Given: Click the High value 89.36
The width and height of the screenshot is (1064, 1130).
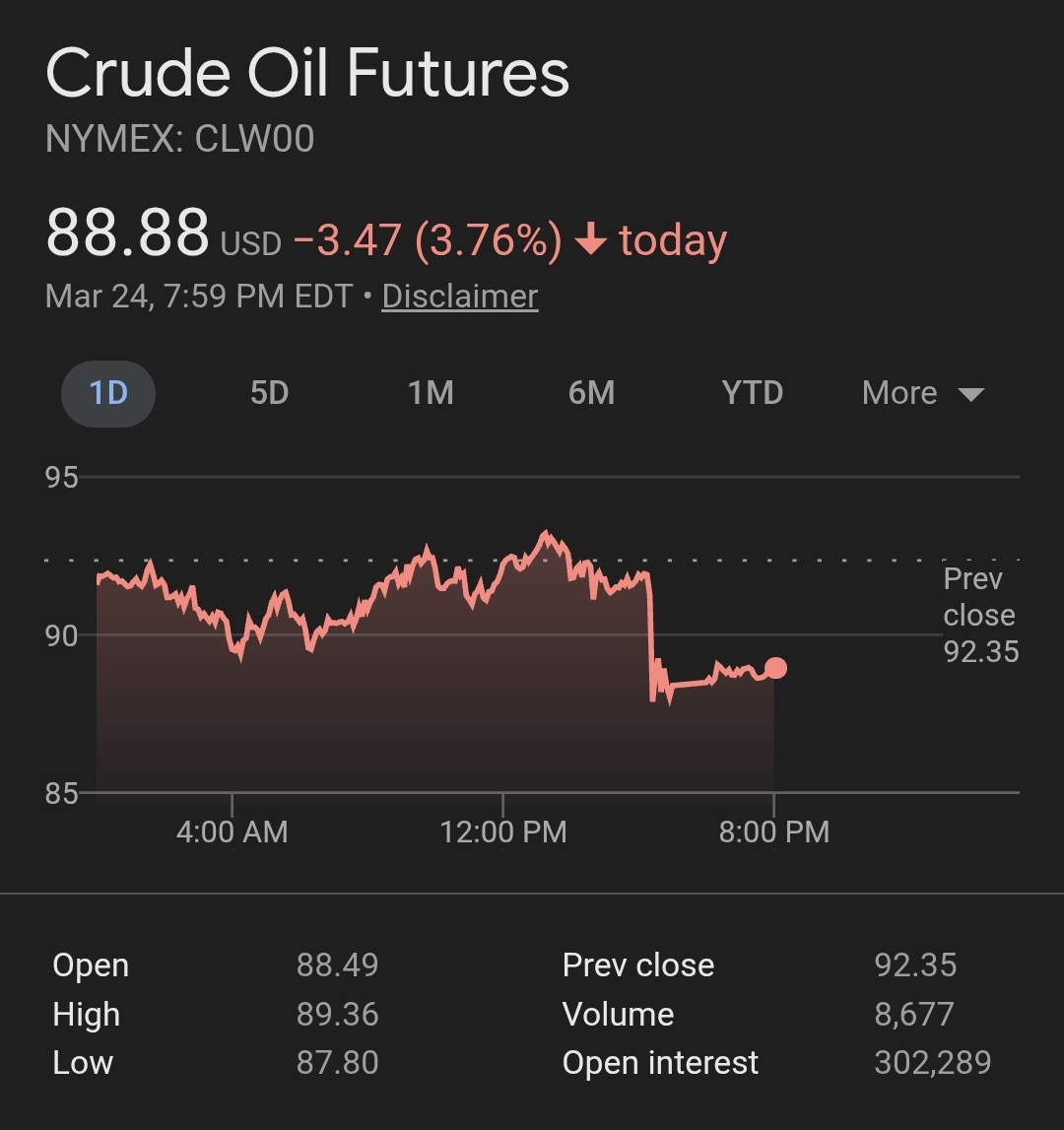Looking at the screenshot, I should pyautogui.click(x=337, y=1014).
